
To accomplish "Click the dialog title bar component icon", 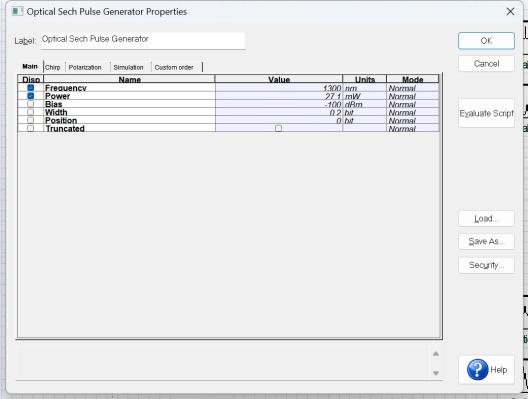I will tap(17, 11).
